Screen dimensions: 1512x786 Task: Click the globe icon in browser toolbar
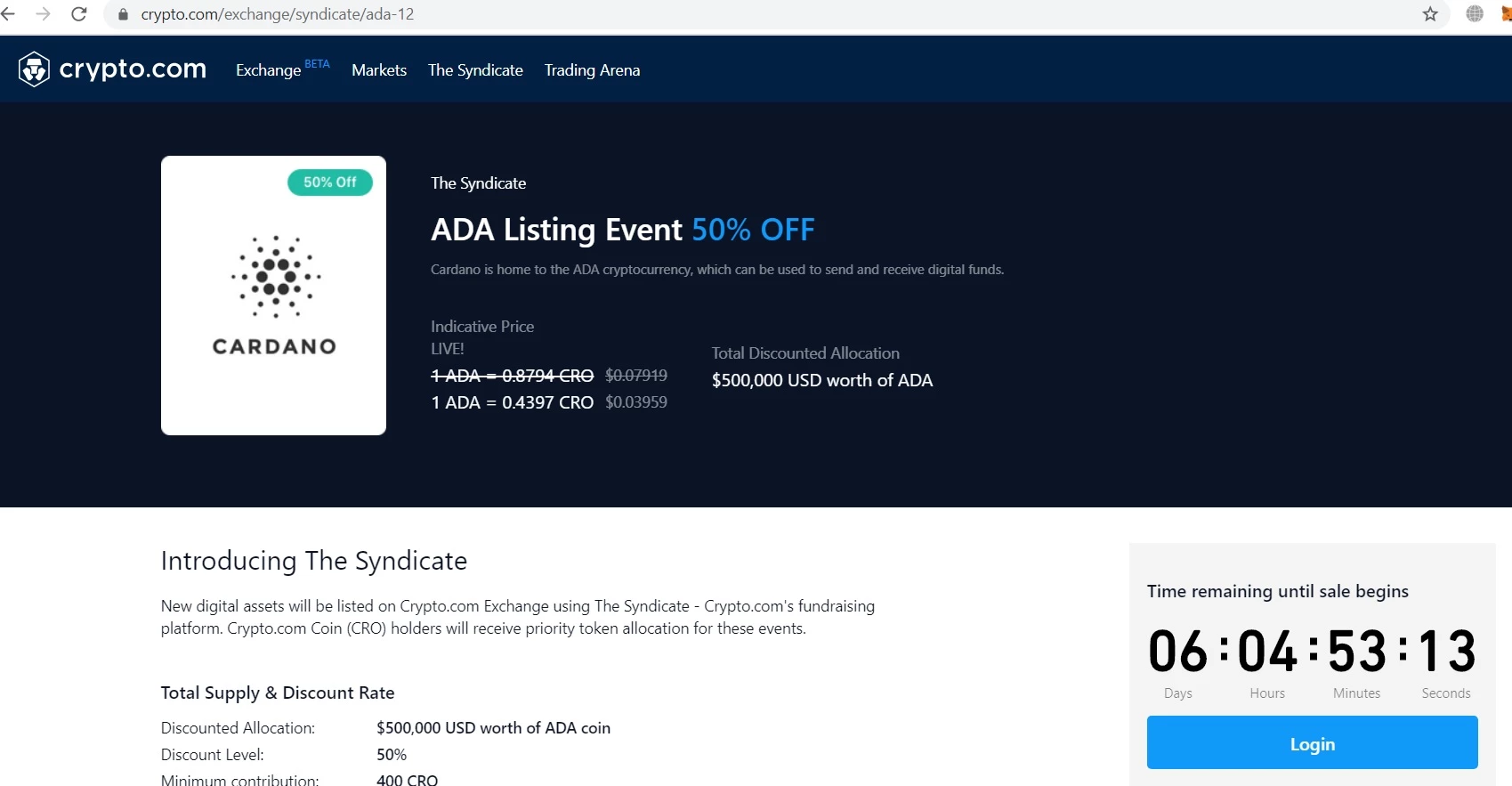(1475, 14)
